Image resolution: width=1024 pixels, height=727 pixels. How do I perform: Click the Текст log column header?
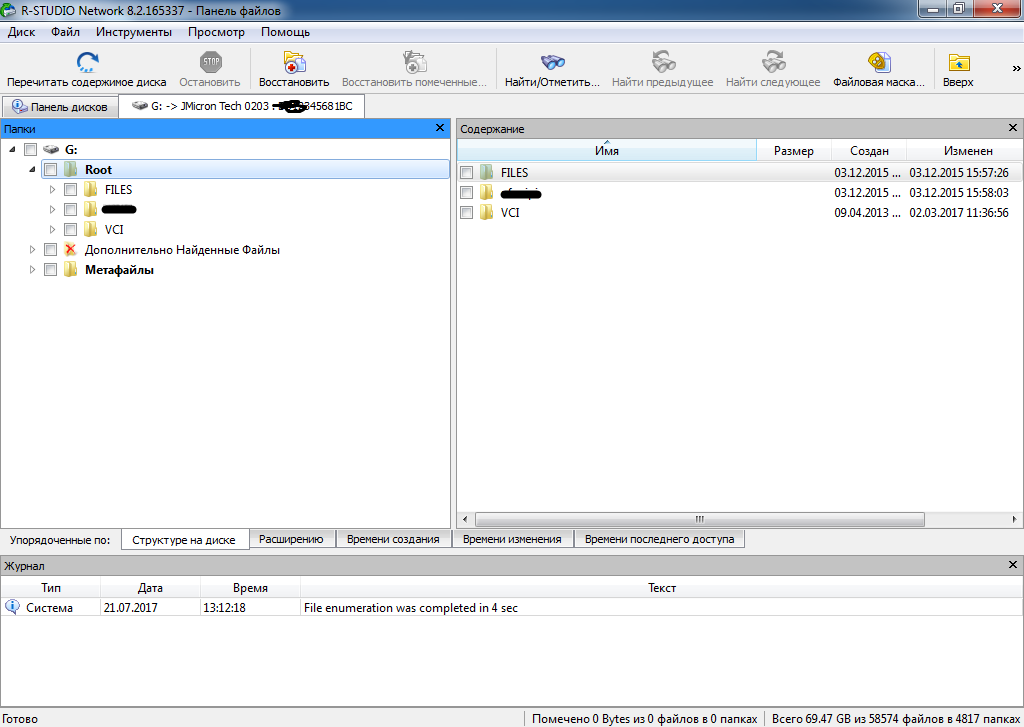(x=662, y=587)
